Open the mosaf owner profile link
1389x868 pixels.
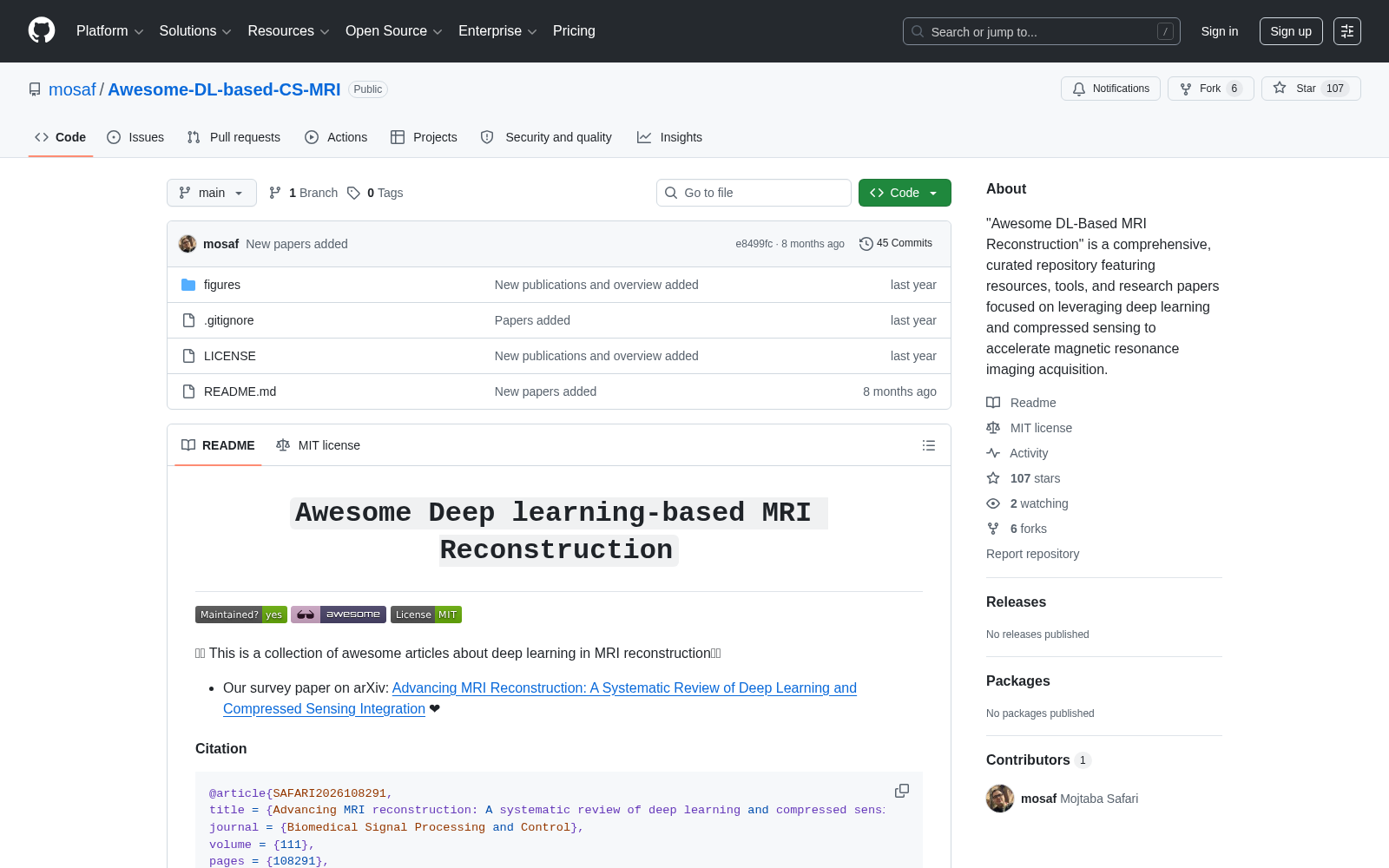tap(72, 89)
